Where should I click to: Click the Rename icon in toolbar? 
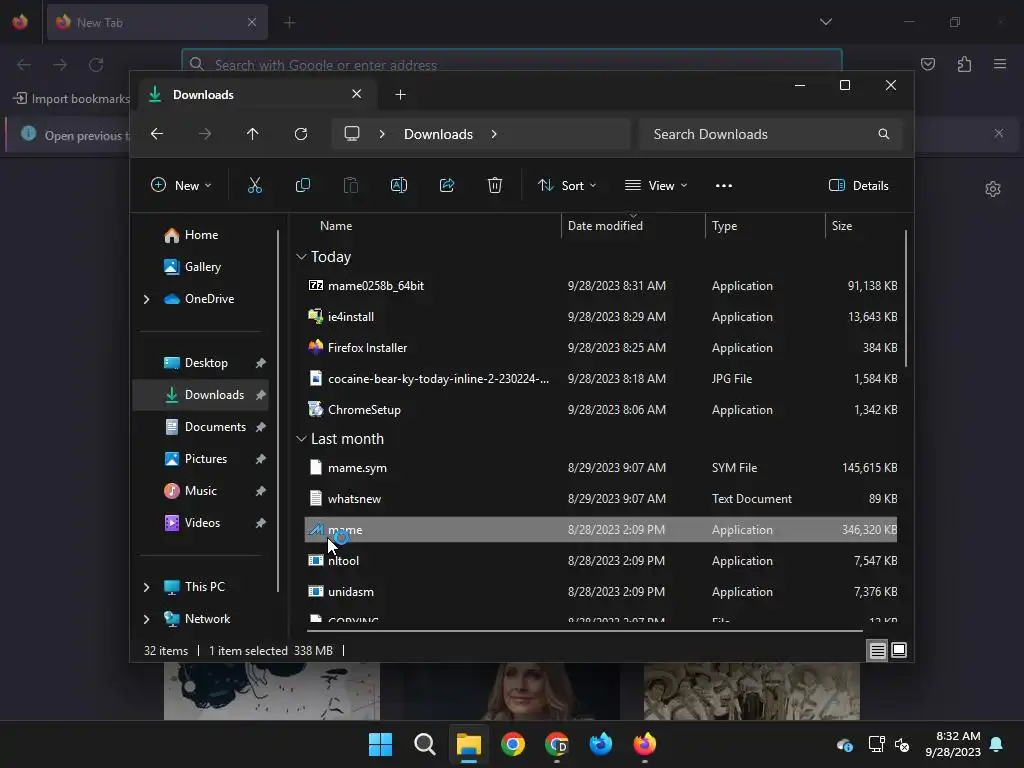pyautogui.click(x=399, y=185)
